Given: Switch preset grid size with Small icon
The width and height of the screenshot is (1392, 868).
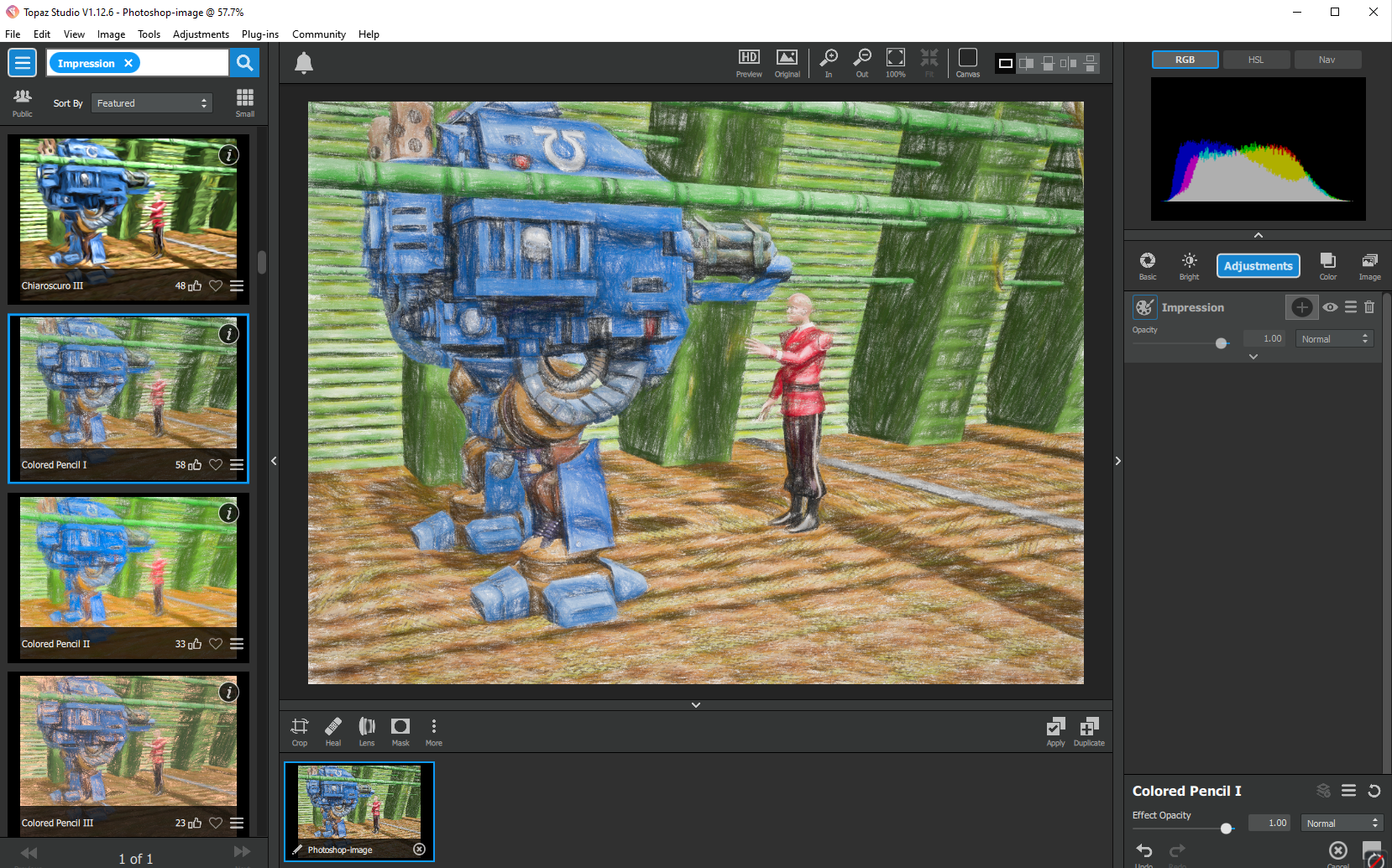Looking at the screenshot, I should coord(245,102).
